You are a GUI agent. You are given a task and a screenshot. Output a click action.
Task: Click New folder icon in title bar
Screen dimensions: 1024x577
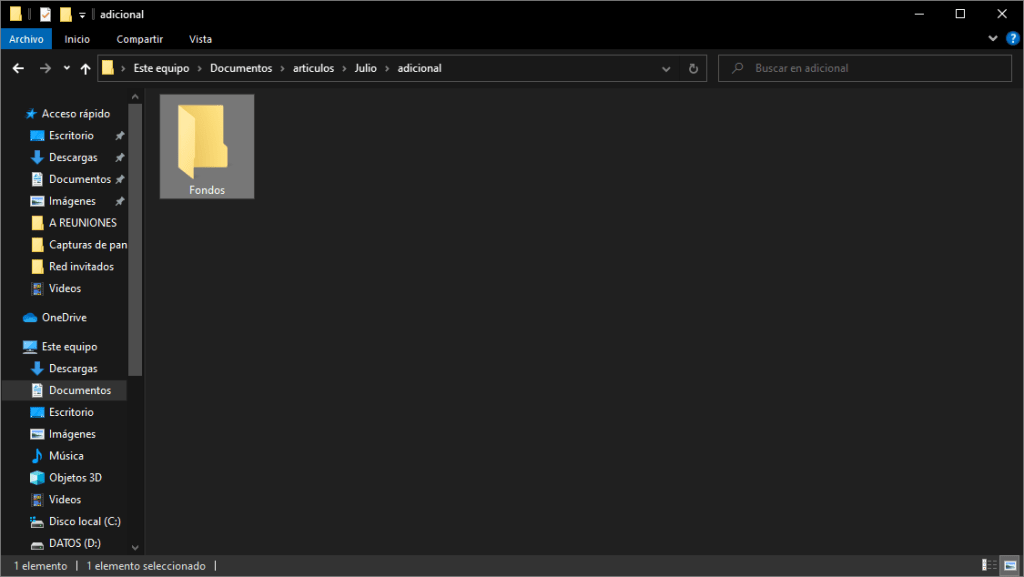pyautogui.click(x=65, y=14)
